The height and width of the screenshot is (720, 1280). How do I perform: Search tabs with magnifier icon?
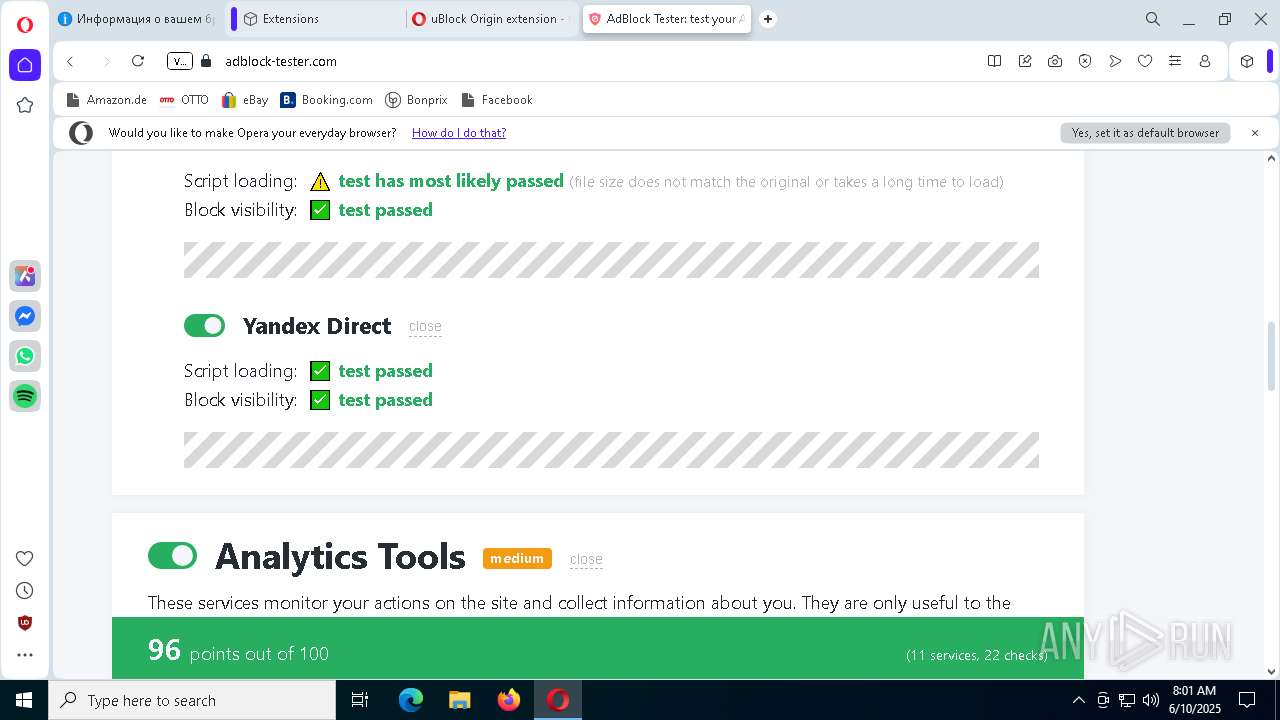(x=1153, y=19)
